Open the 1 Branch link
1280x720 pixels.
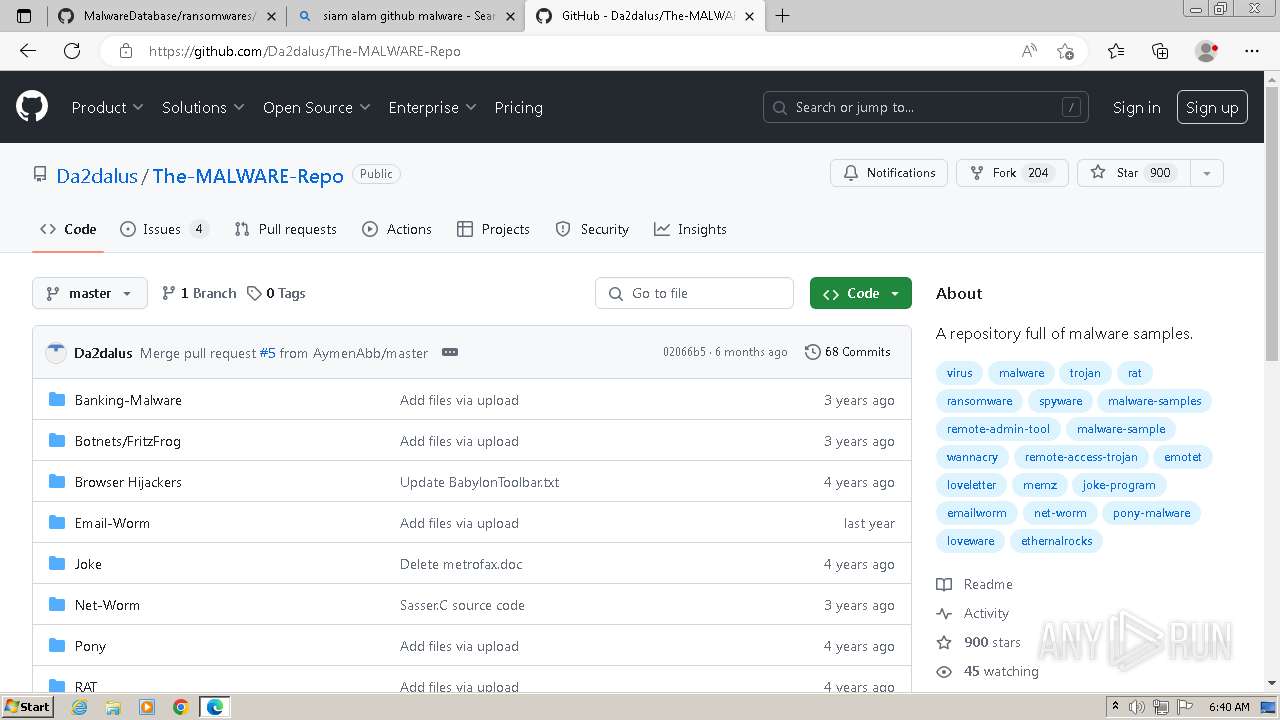pyautogui.click(x=199, y=293)
